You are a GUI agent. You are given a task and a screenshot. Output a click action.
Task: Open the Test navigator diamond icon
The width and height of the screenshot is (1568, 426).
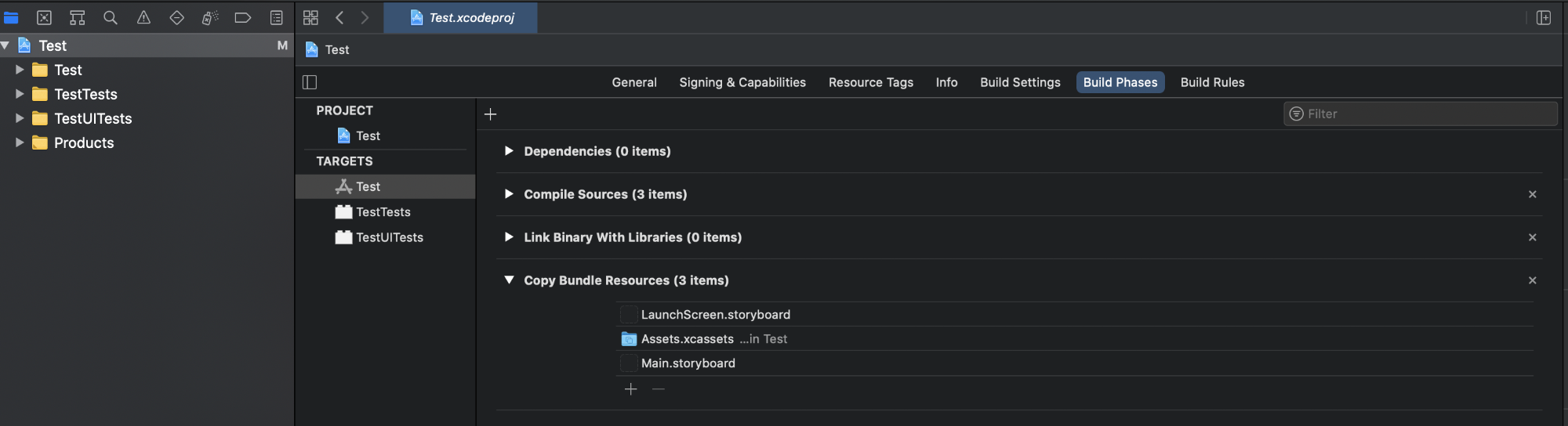pyautogui.click(x=176, y=17)
